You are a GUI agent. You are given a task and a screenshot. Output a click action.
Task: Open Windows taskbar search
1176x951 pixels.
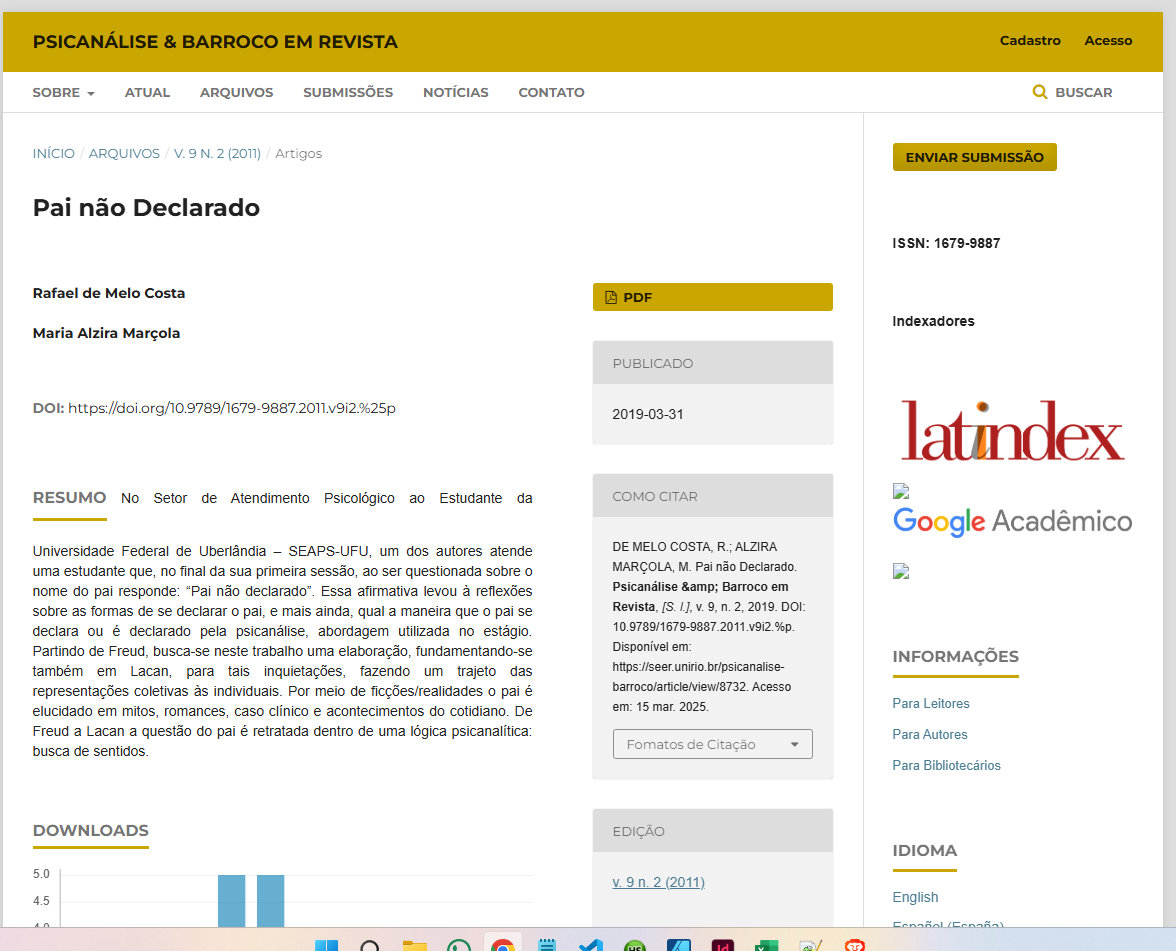370,945
